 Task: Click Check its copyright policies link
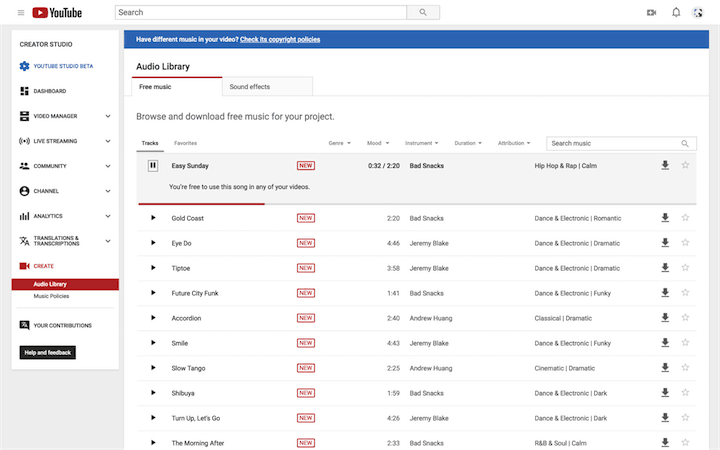(x=280, y=39)
